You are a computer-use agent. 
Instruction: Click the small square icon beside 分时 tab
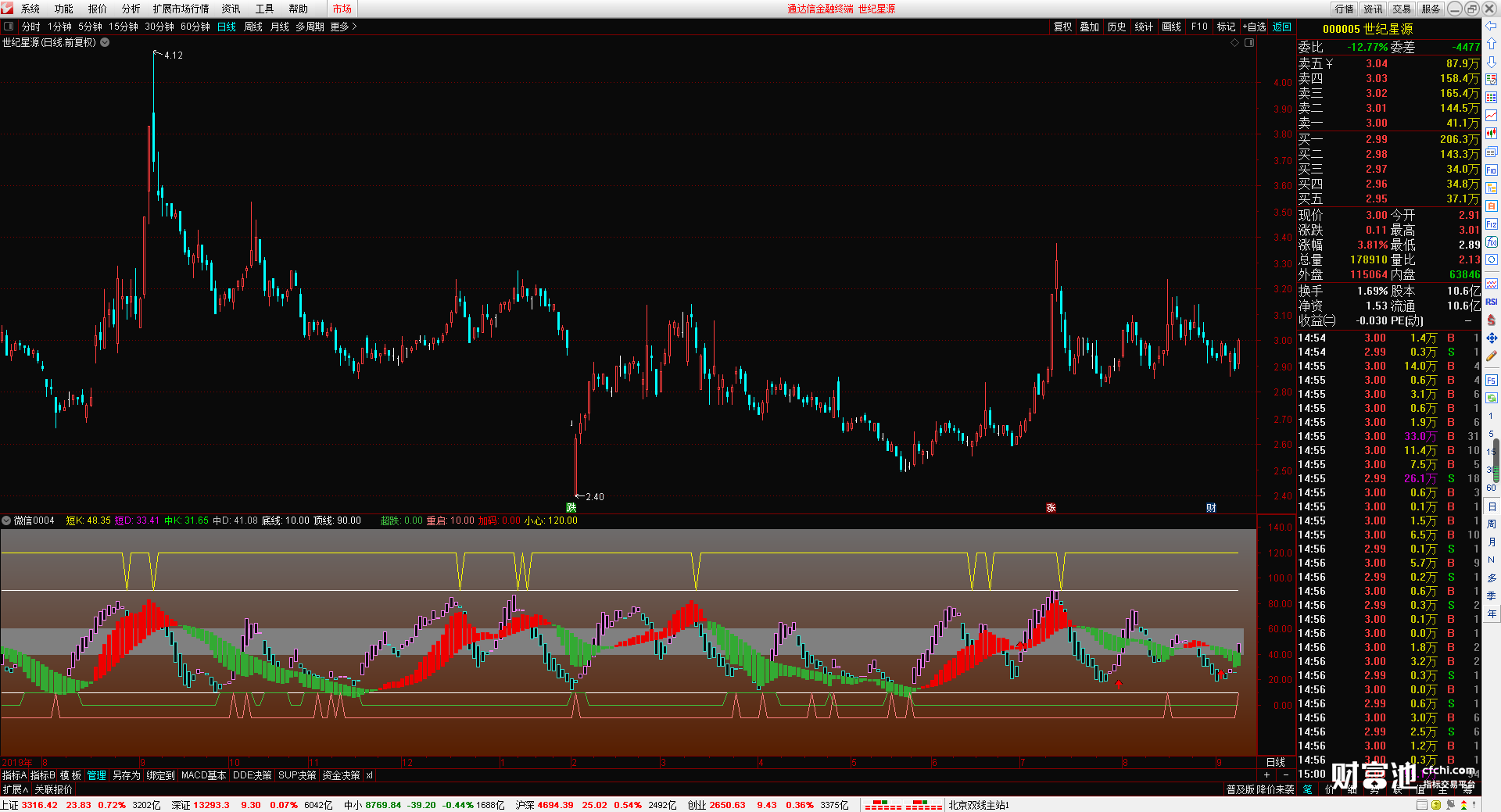coord(9,27)
